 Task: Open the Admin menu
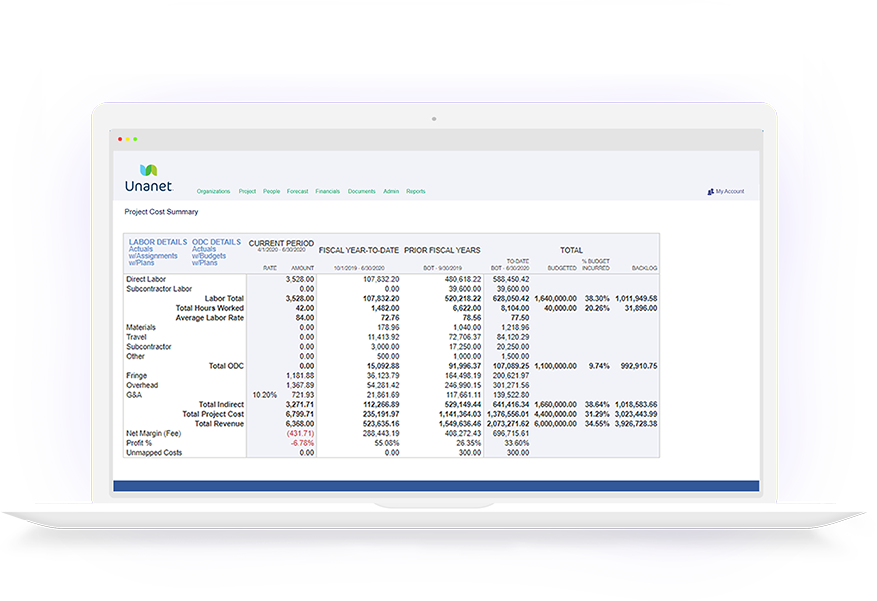(x=392, y=190)
